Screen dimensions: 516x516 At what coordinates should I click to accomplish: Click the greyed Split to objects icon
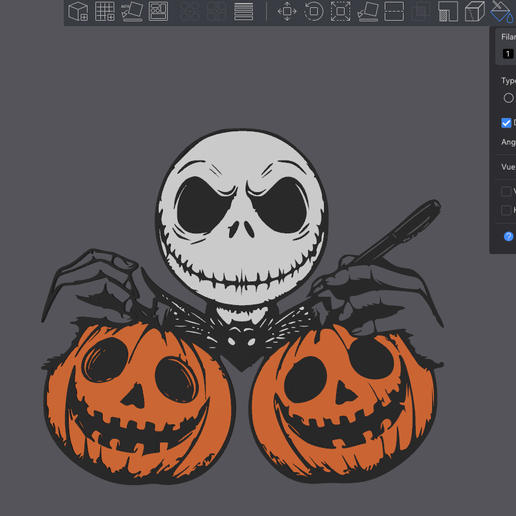(190, 11)
